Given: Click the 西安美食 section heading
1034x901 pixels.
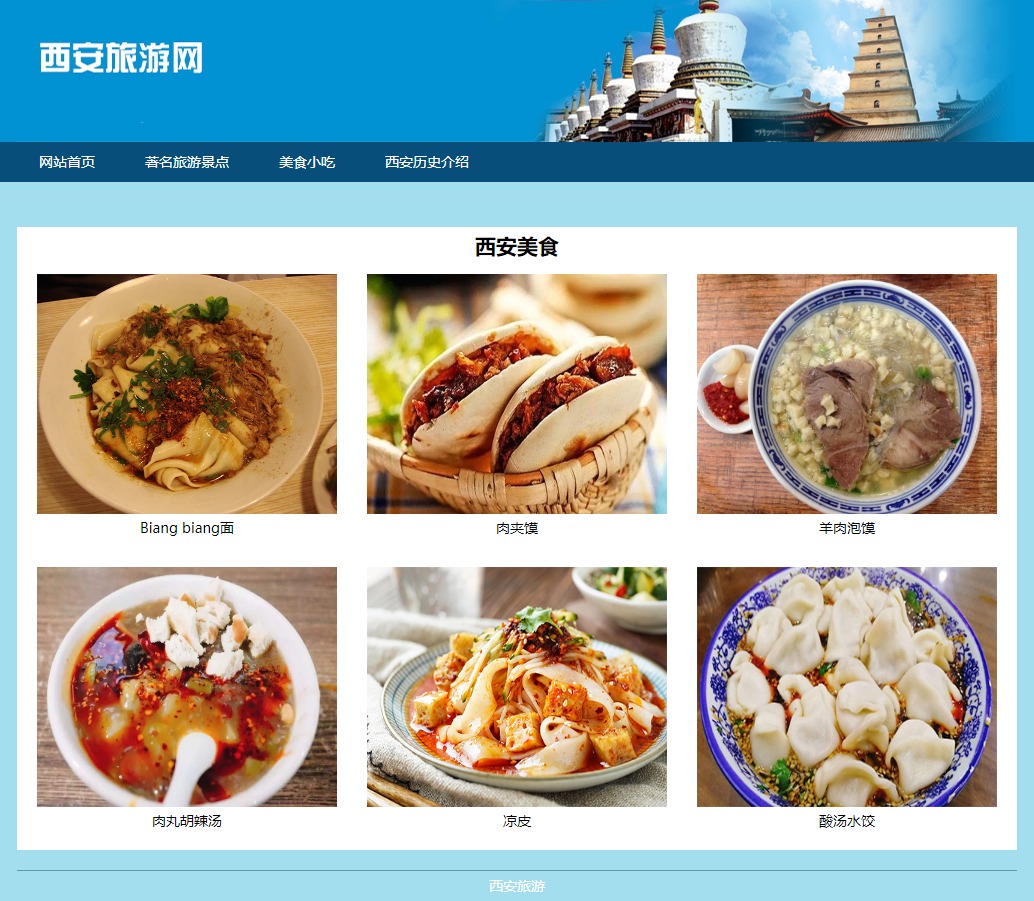Looking at the screenshot, I should [517, 247].
